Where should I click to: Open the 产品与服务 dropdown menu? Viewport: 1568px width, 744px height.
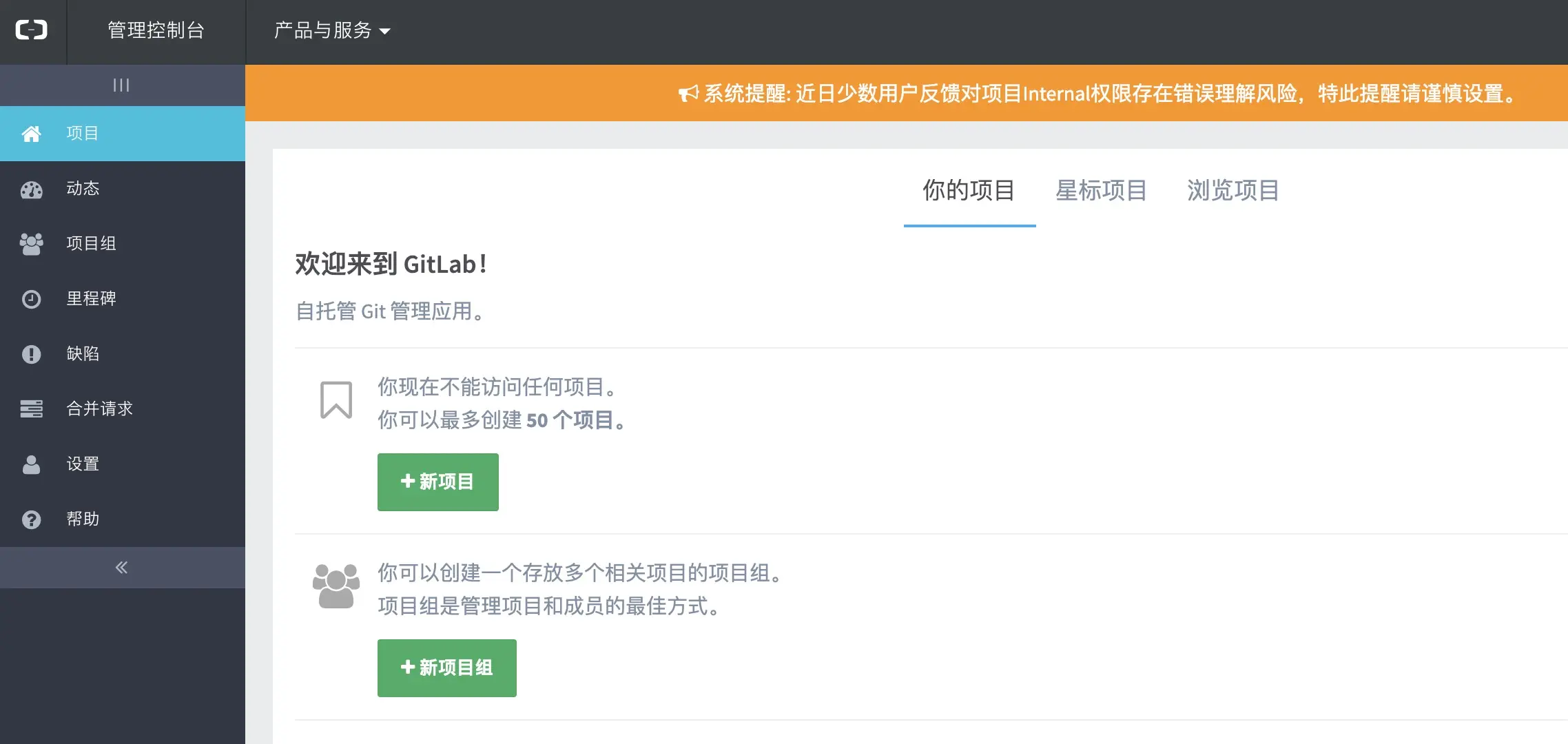332,30
